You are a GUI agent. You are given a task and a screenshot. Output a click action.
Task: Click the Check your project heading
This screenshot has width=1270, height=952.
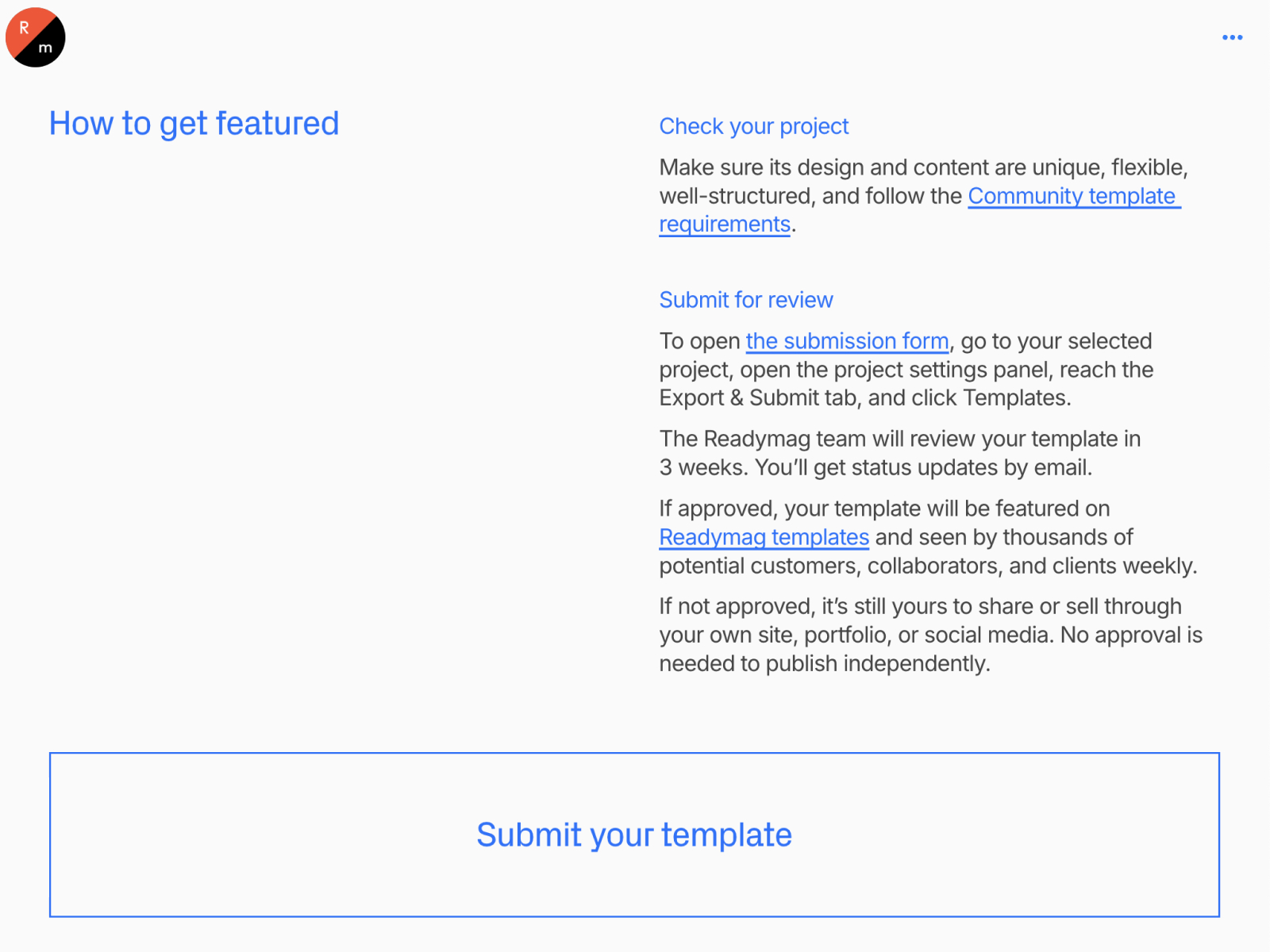754,126
